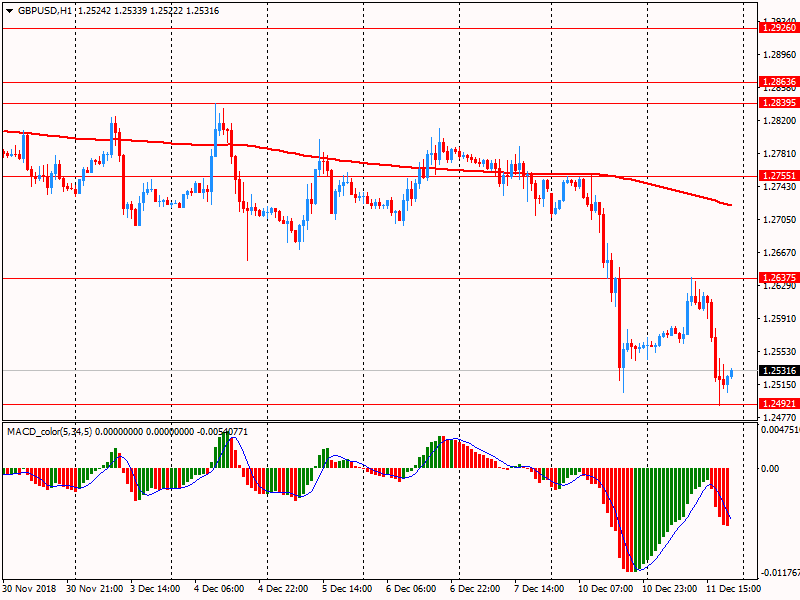The image size is (800, 600).
Task: Select the red 1.29260 price level label
Action: click(779, 29)
